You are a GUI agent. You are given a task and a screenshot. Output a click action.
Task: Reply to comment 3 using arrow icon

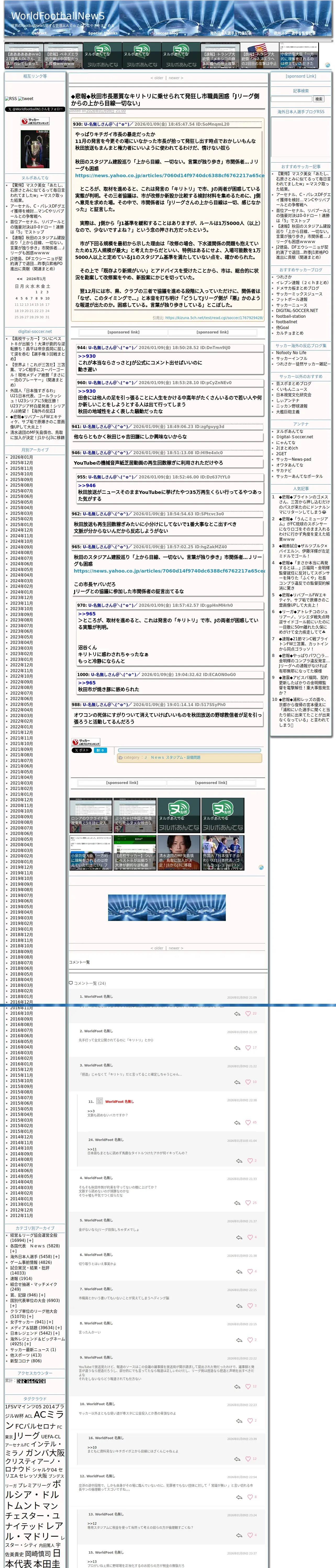tap(237, 1082)
